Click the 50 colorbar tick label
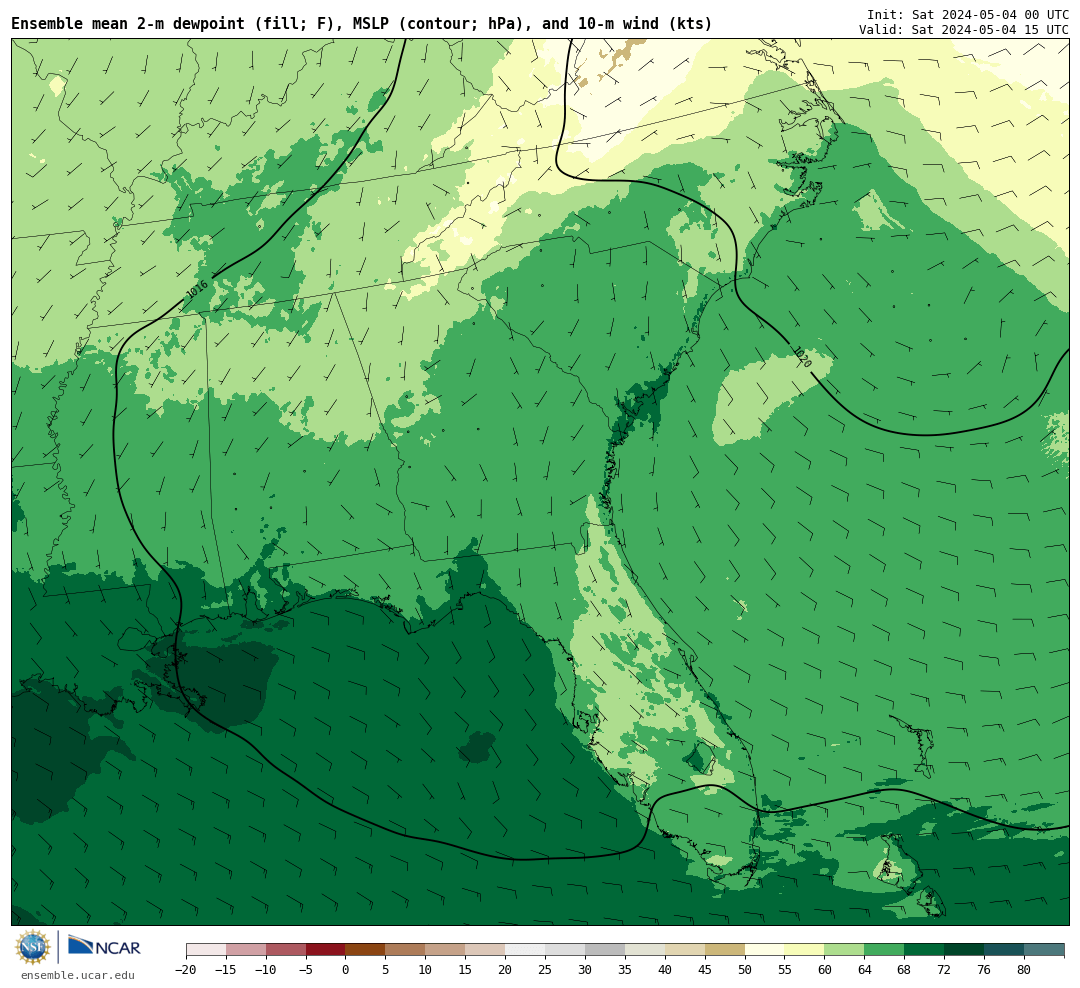This screenshot has width=1080, height=988. coord(745,969)
